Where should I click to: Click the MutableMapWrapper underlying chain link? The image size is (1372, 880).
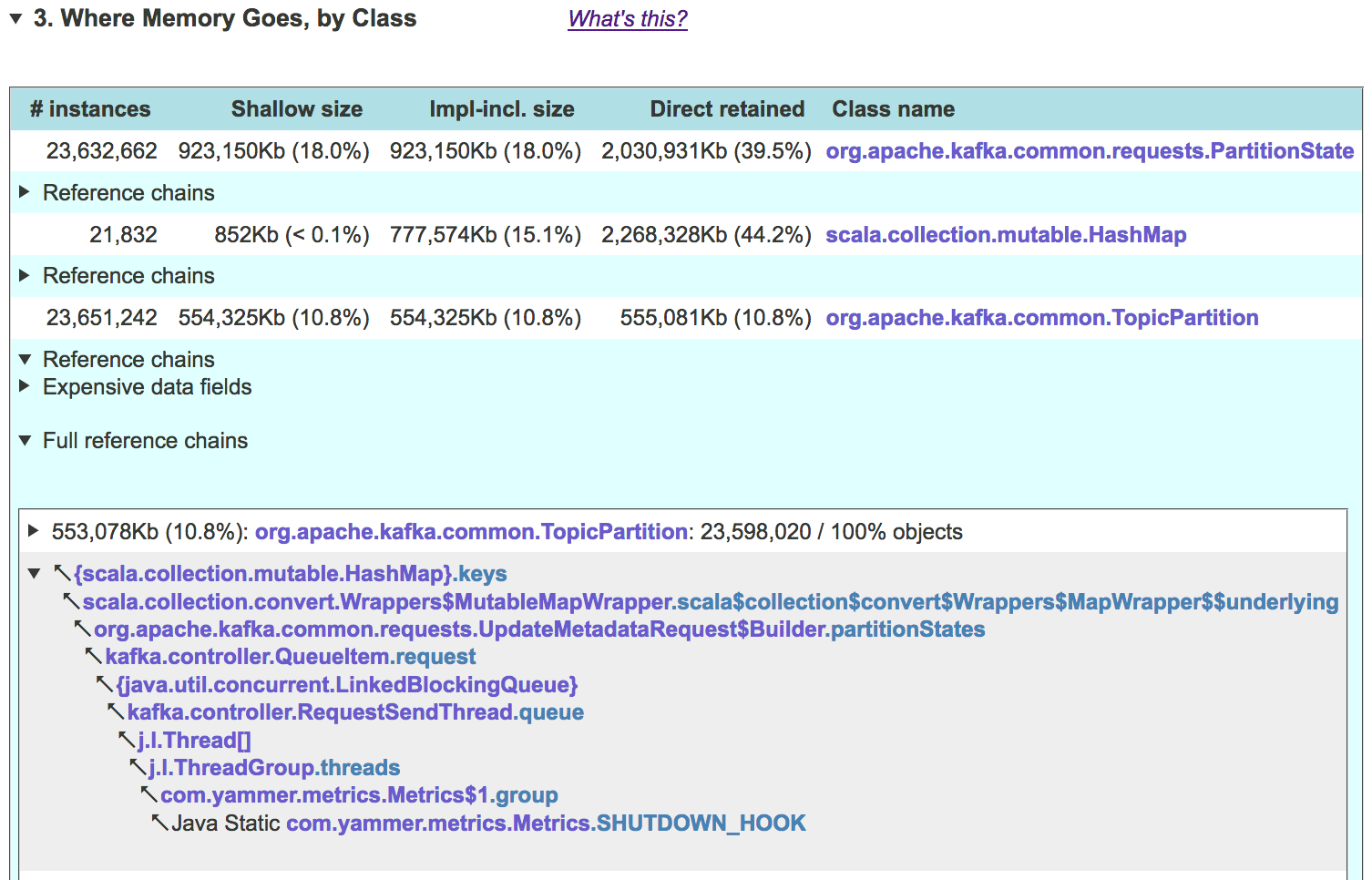tap(710, 602)
